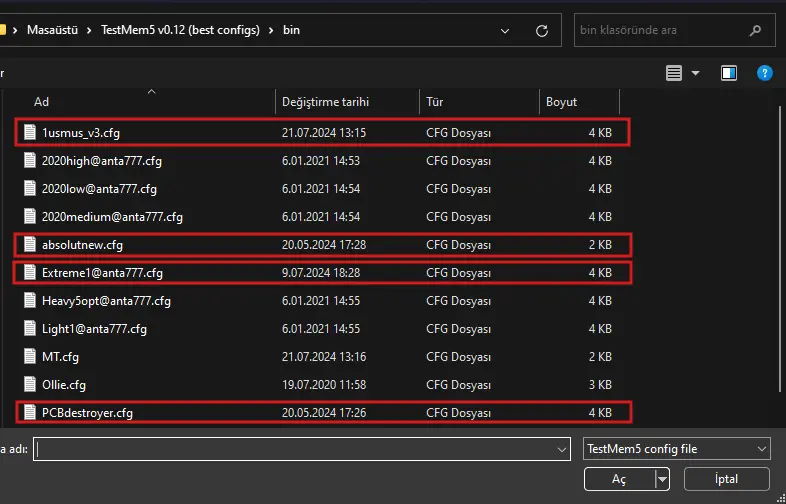The width and height of the screenshot is (786, 504).
Task: Select the file 2020medium@anta777.cfg
Action: click(x=112, y=217)
